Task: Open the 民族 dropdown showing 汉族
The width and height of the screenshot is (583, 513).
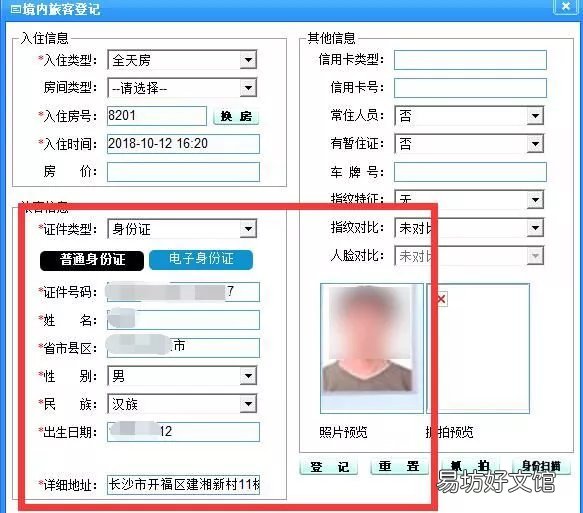Action: pos(182,404)
